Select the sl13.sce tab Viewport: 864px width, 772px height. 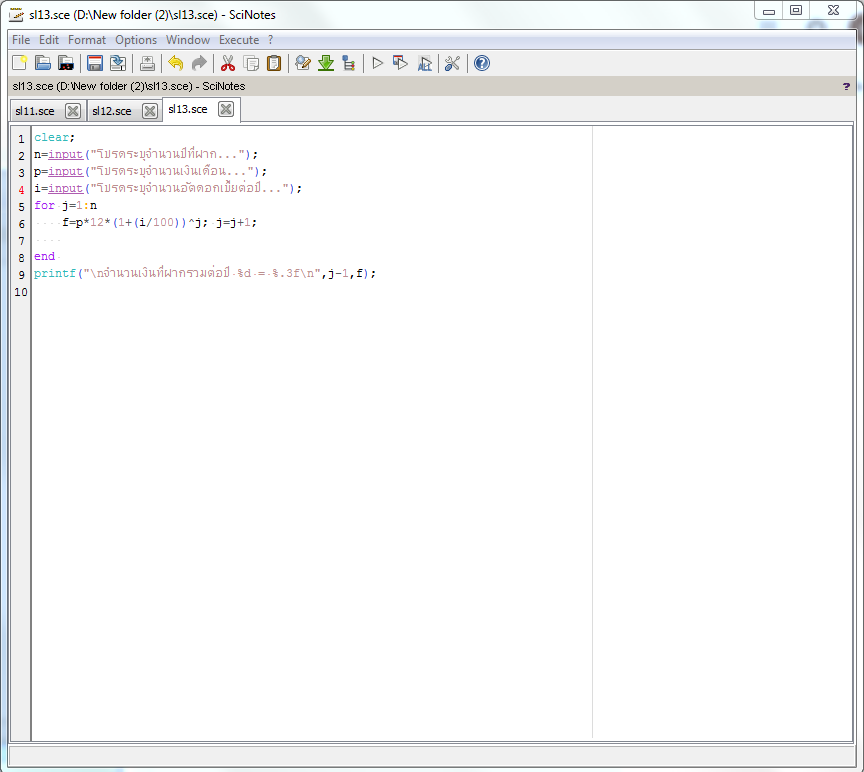188,109
